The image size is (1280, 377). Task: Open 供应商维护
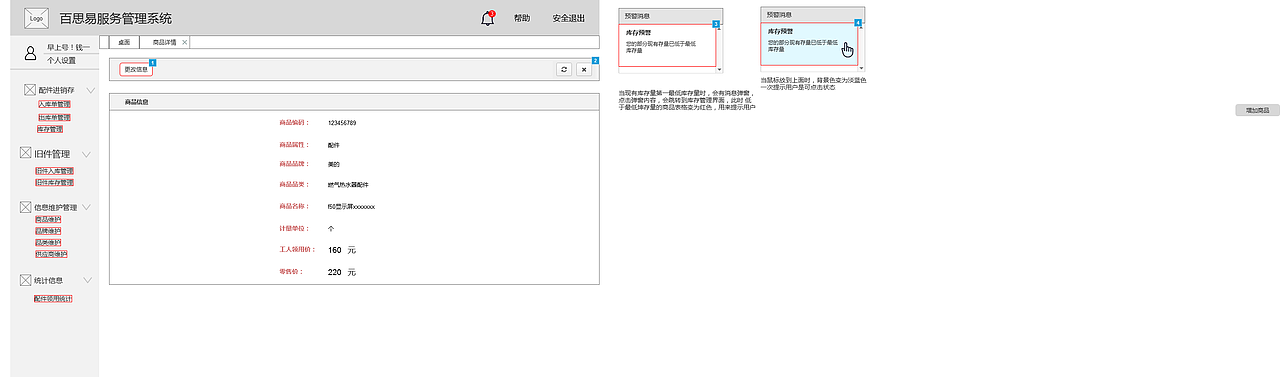coord(51,255)
